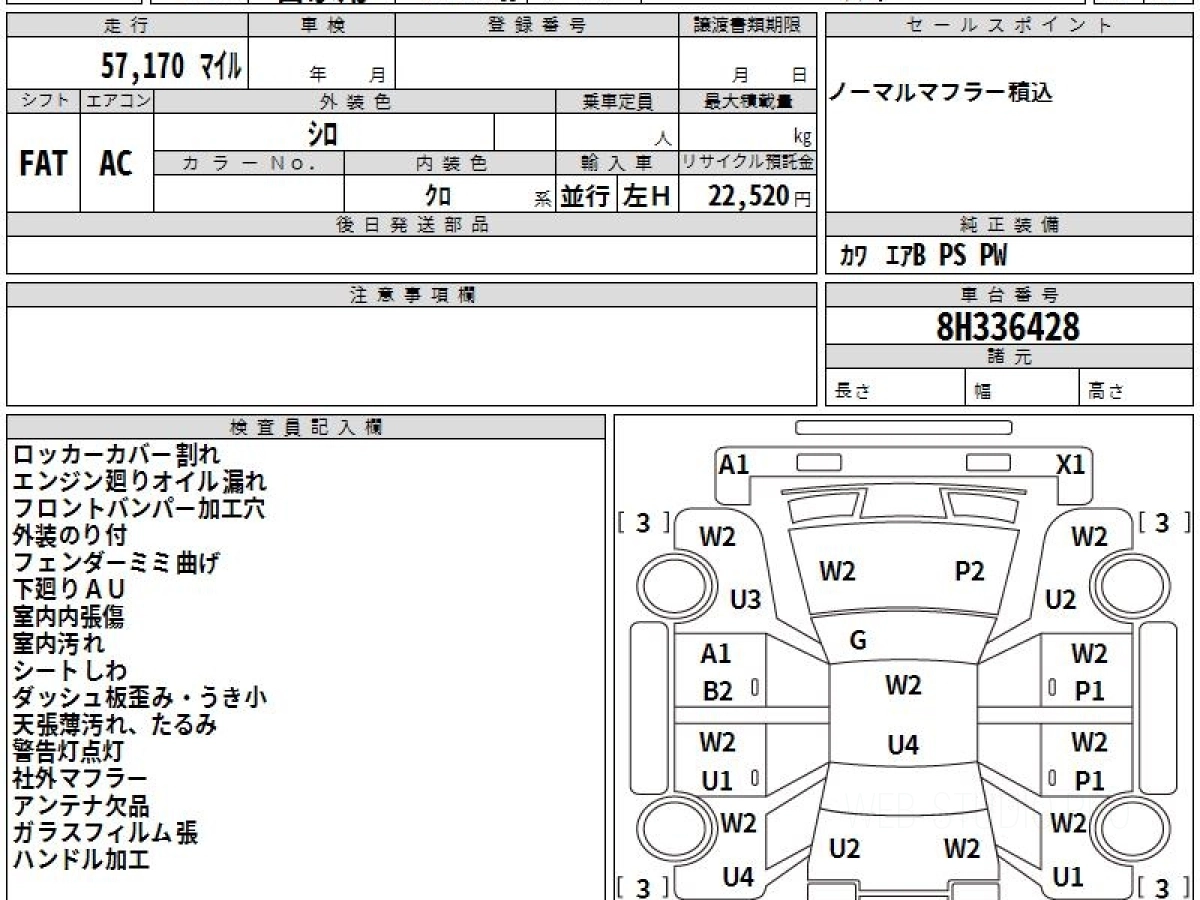Click the 純正装備 header

(x=1009, y=225)
